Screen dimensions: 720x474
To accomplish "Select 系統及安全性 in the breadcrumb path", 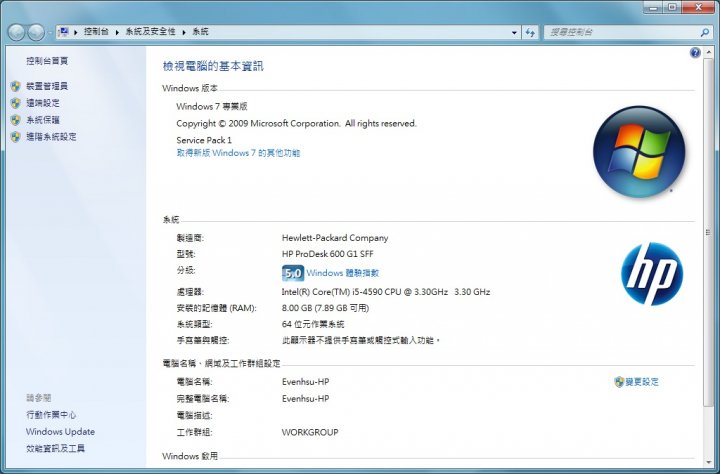I will (151, 32).
